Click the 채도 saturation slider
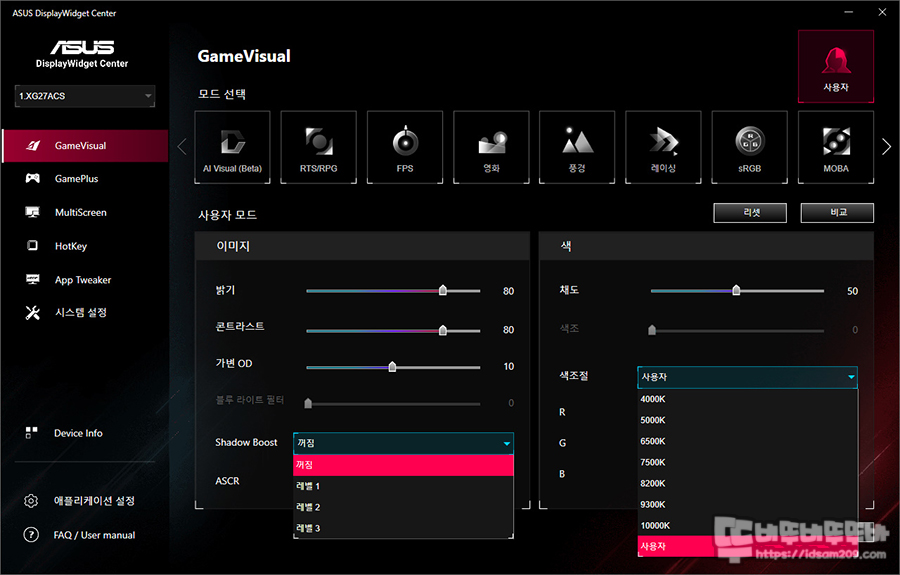This screenshot has height=575, width=900. tap(737, 291)
